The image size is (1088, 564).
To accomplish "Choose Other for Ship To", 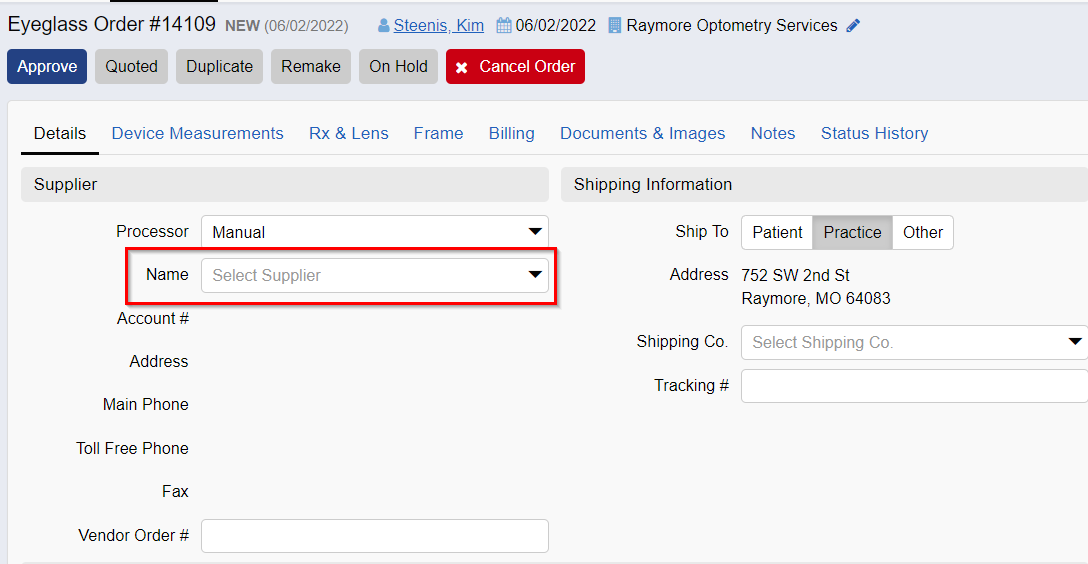I will coord(923,232).
